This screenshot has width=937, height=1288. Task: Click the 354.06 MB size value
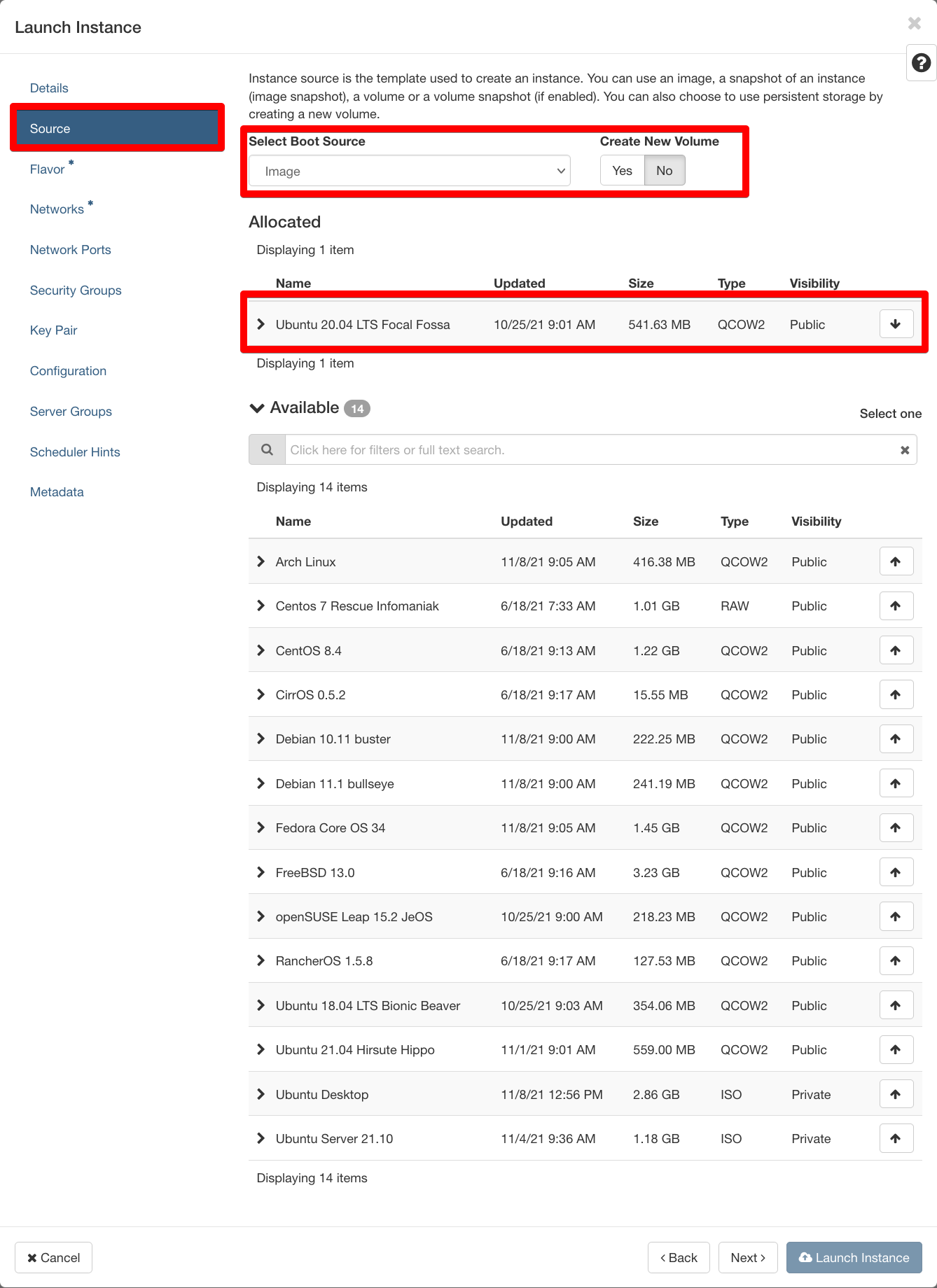pos(664,1006)
